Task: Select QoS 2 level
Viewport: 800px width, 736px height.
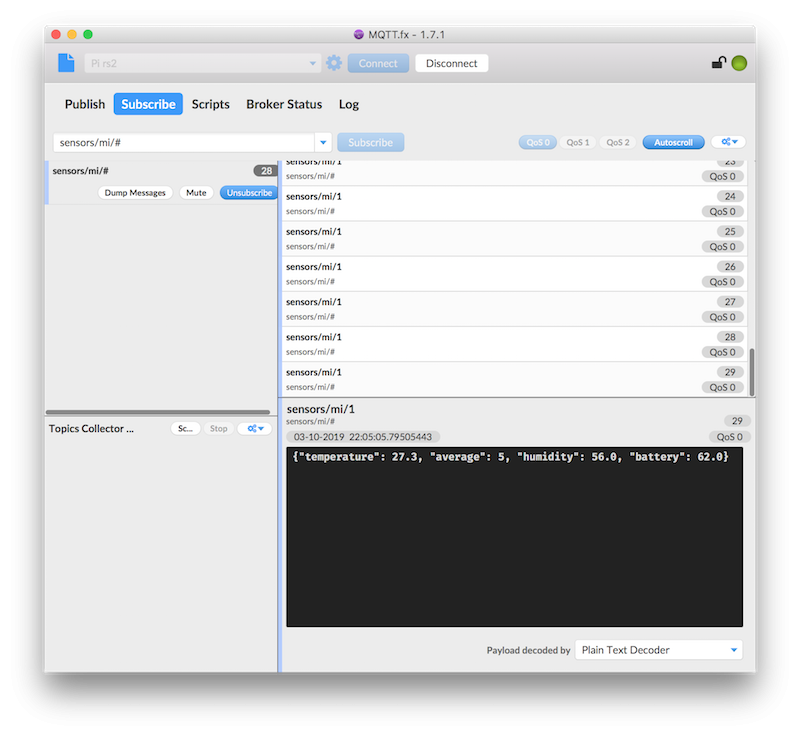Action: pyautogui.click(x=618, y=142)
